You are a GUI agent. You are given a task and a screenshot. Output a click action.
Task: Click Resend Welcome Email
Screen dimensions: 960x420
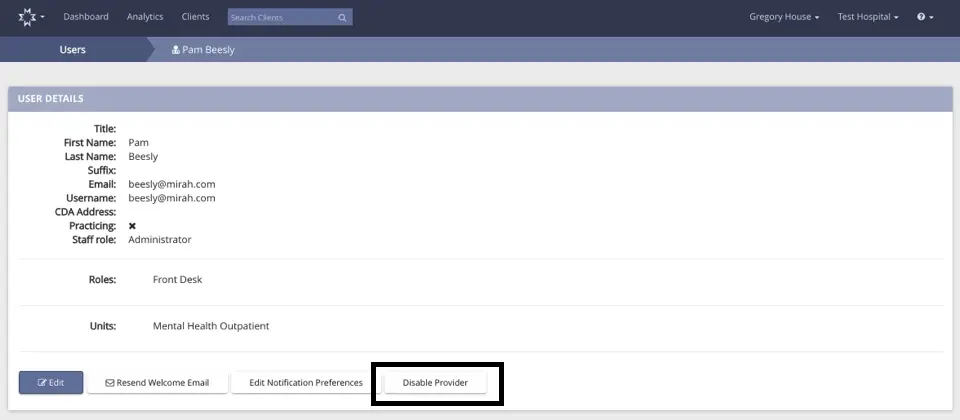click(157, 383)
